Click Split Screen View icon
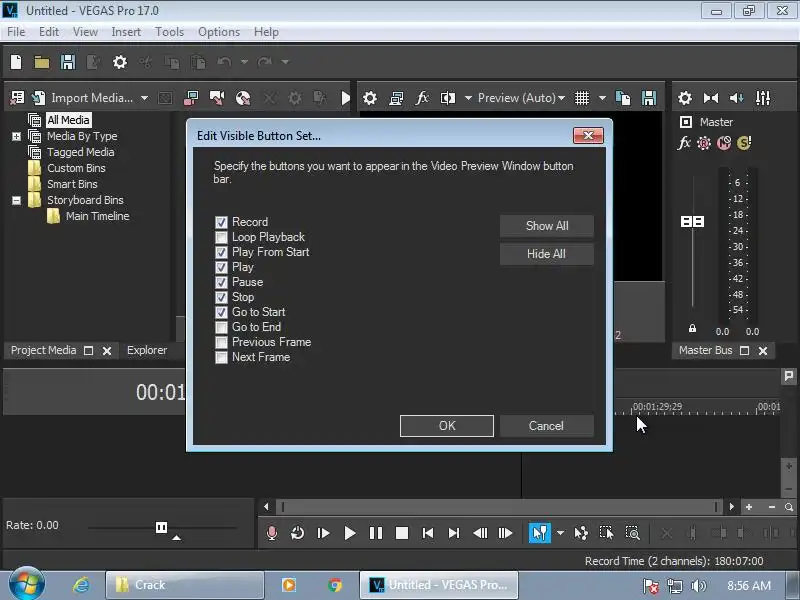800x600 pixels. pos(447,97)
